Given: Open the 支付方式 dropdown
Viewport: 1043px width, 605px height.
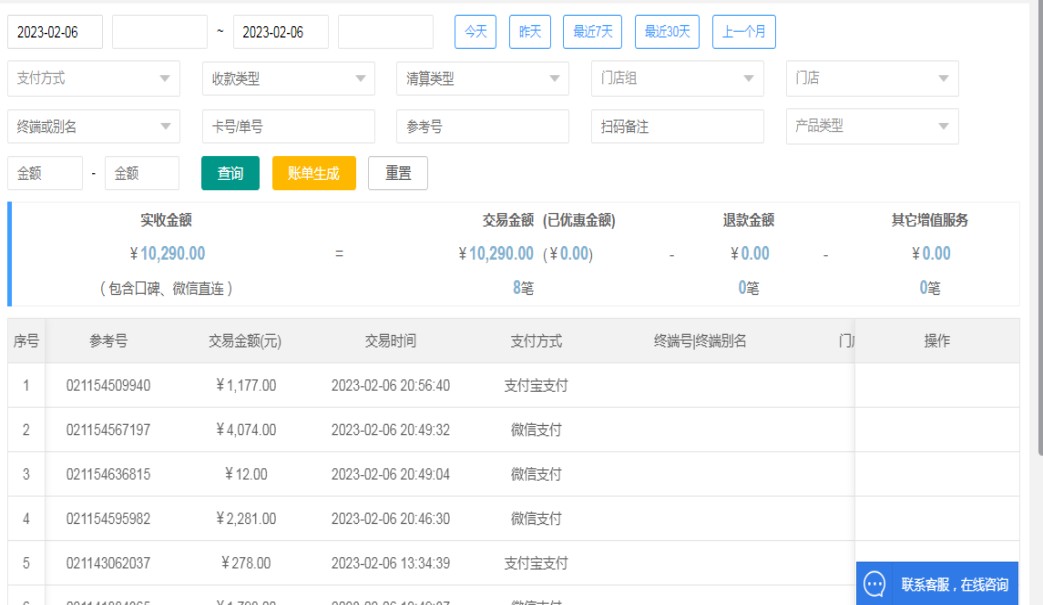Looking at the screenshot, I should coord(93,78).
